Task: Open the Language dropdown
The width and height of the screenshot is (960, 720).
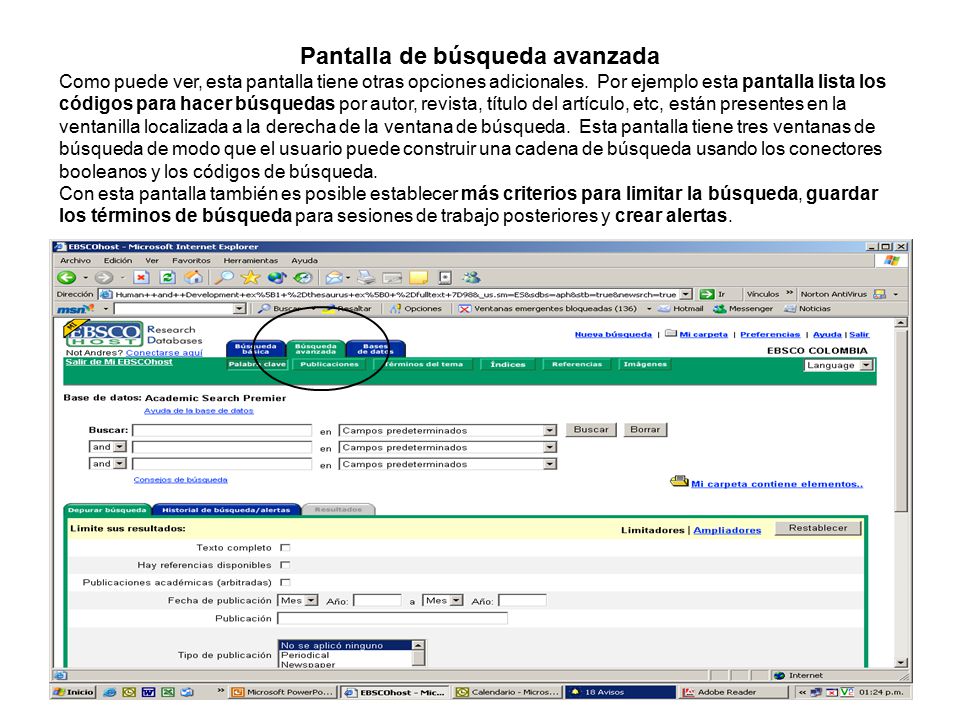Action: click(839, 365)
